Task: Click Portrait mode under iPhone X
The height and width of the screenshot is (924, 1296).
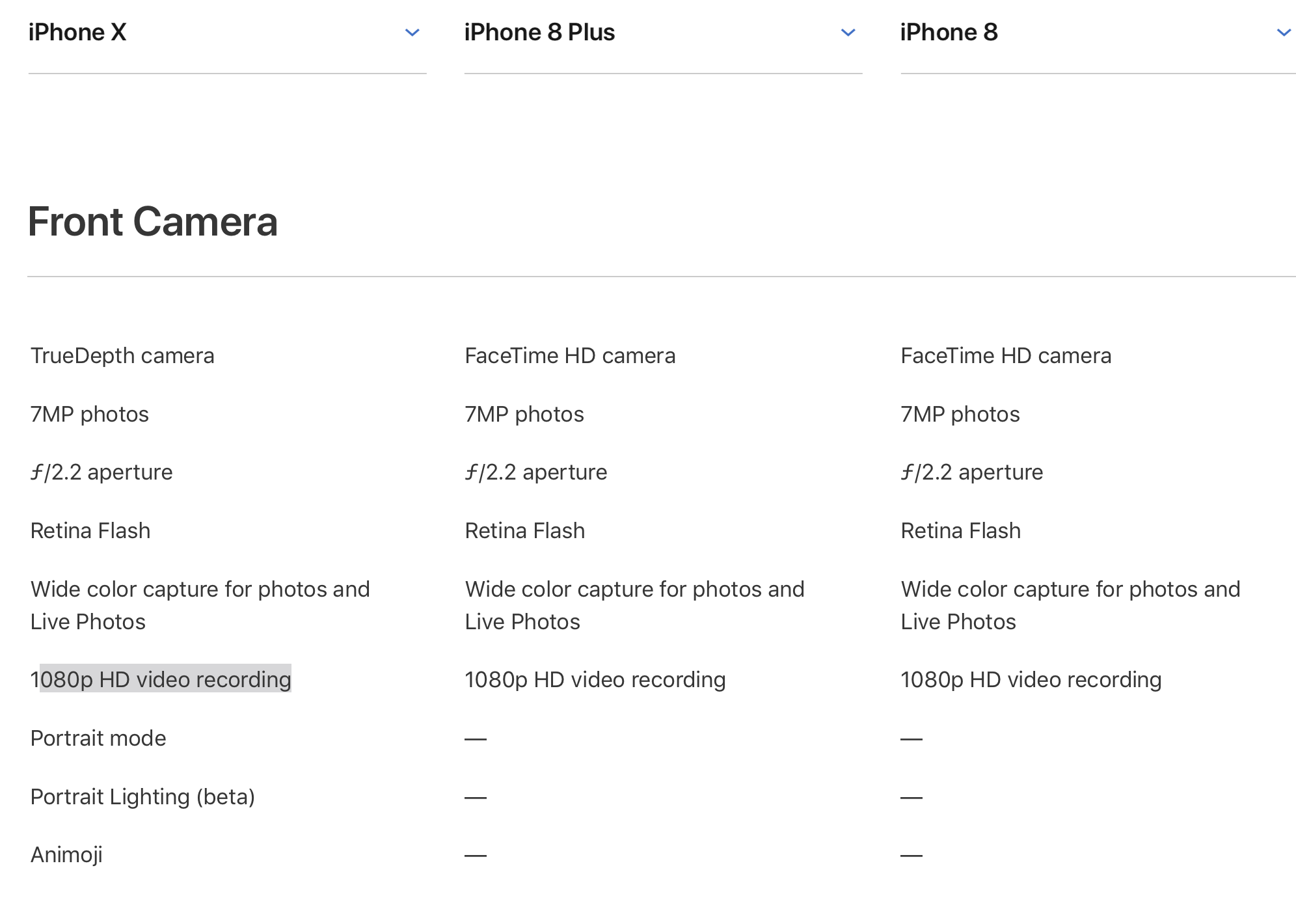Action: (98, 738)
